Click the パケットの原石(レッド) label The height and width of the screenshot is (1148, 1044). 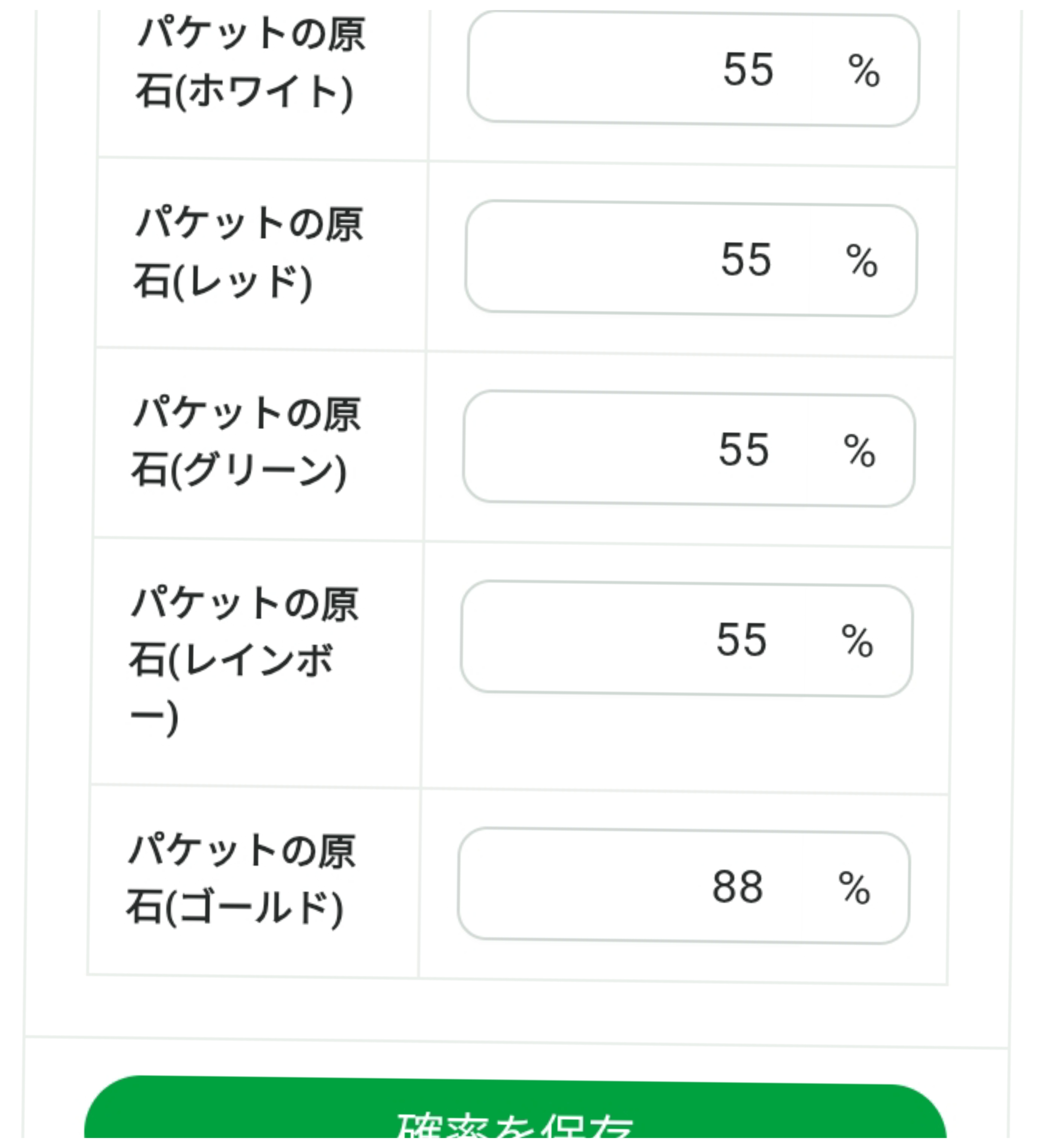pyautogui.click(x=248, y=252)
